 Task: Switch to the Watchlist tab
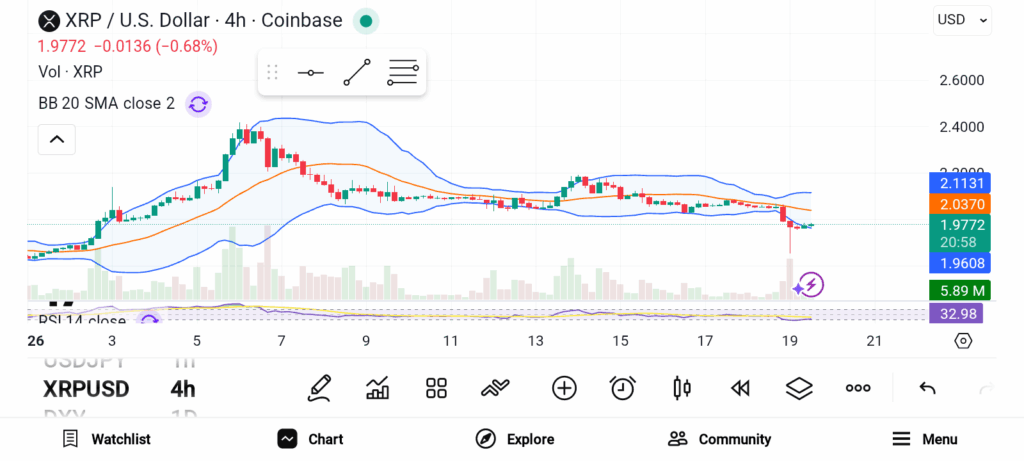point(106,439)
